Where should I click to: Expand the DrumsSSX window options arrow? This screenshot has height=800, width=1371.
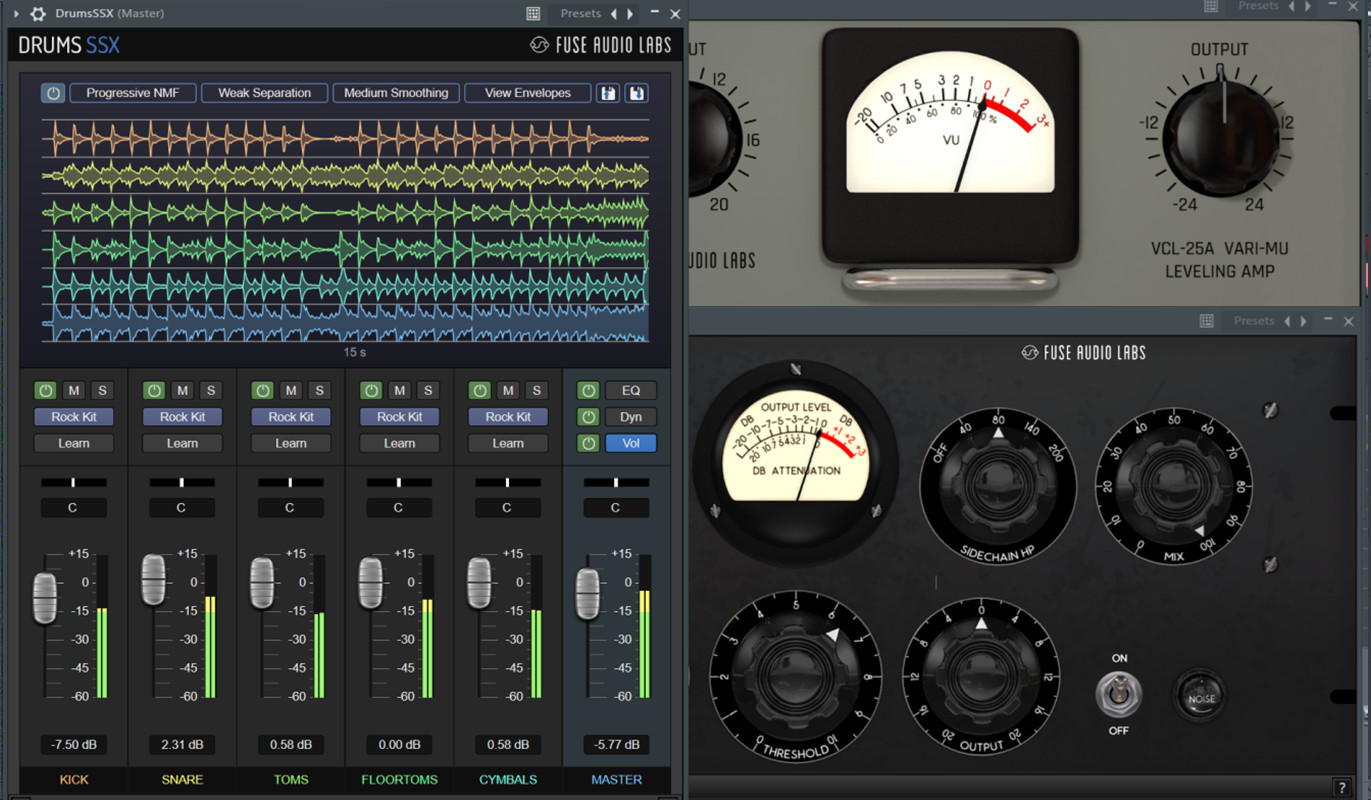point(16,14)
